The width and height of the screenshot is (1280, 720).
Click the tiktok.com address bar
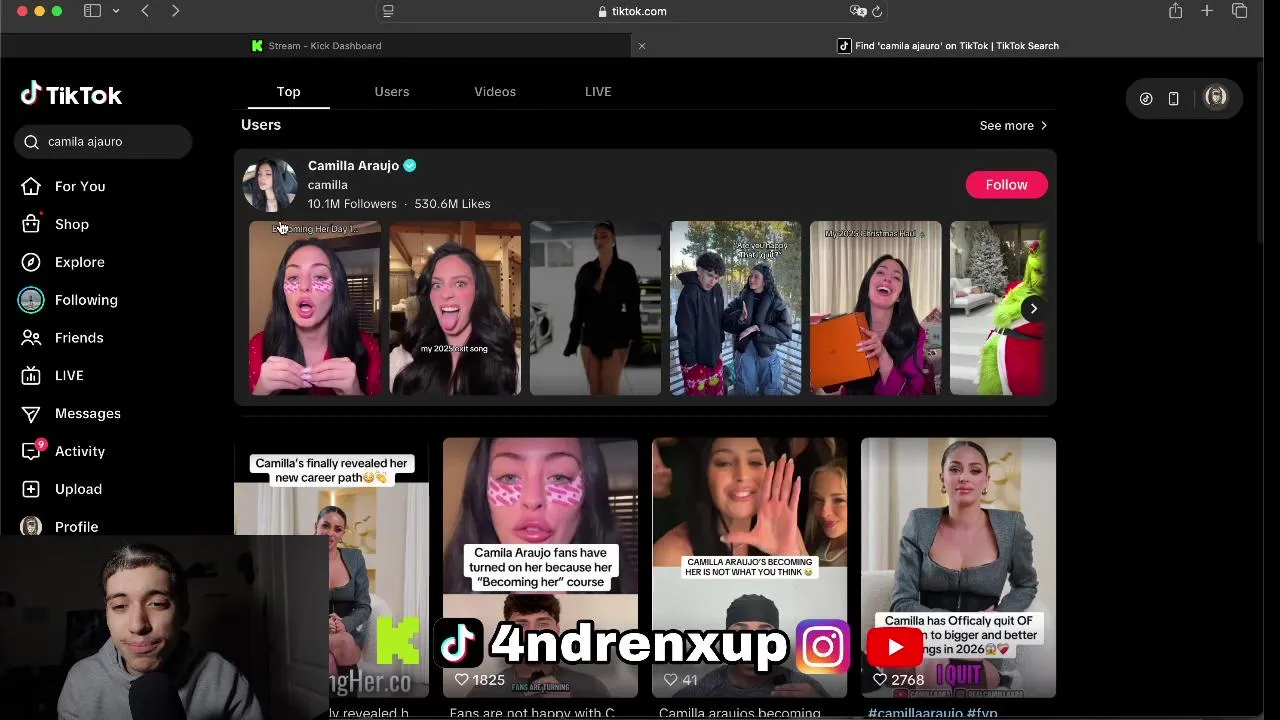(632, 11)
